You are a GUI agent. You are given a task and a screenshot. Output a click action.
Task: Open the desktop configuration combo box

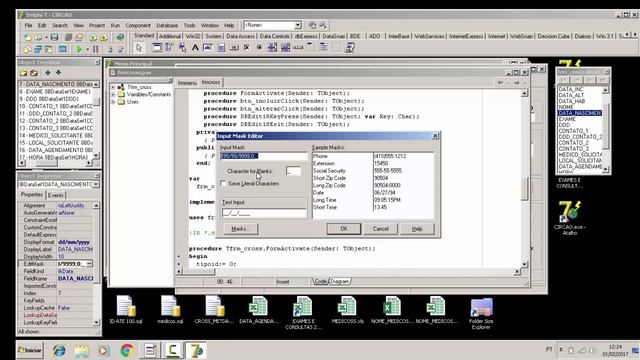click(298, 25)
